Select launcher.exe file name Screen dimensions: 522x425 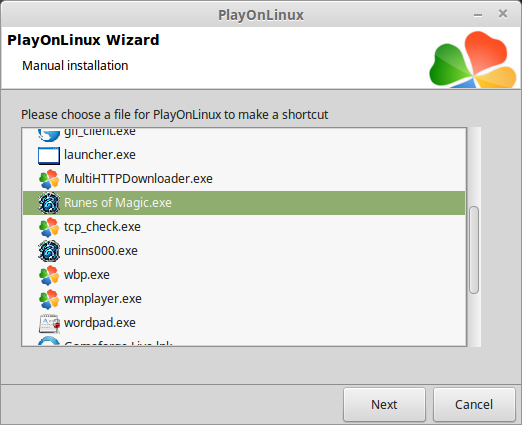point(100,155)
